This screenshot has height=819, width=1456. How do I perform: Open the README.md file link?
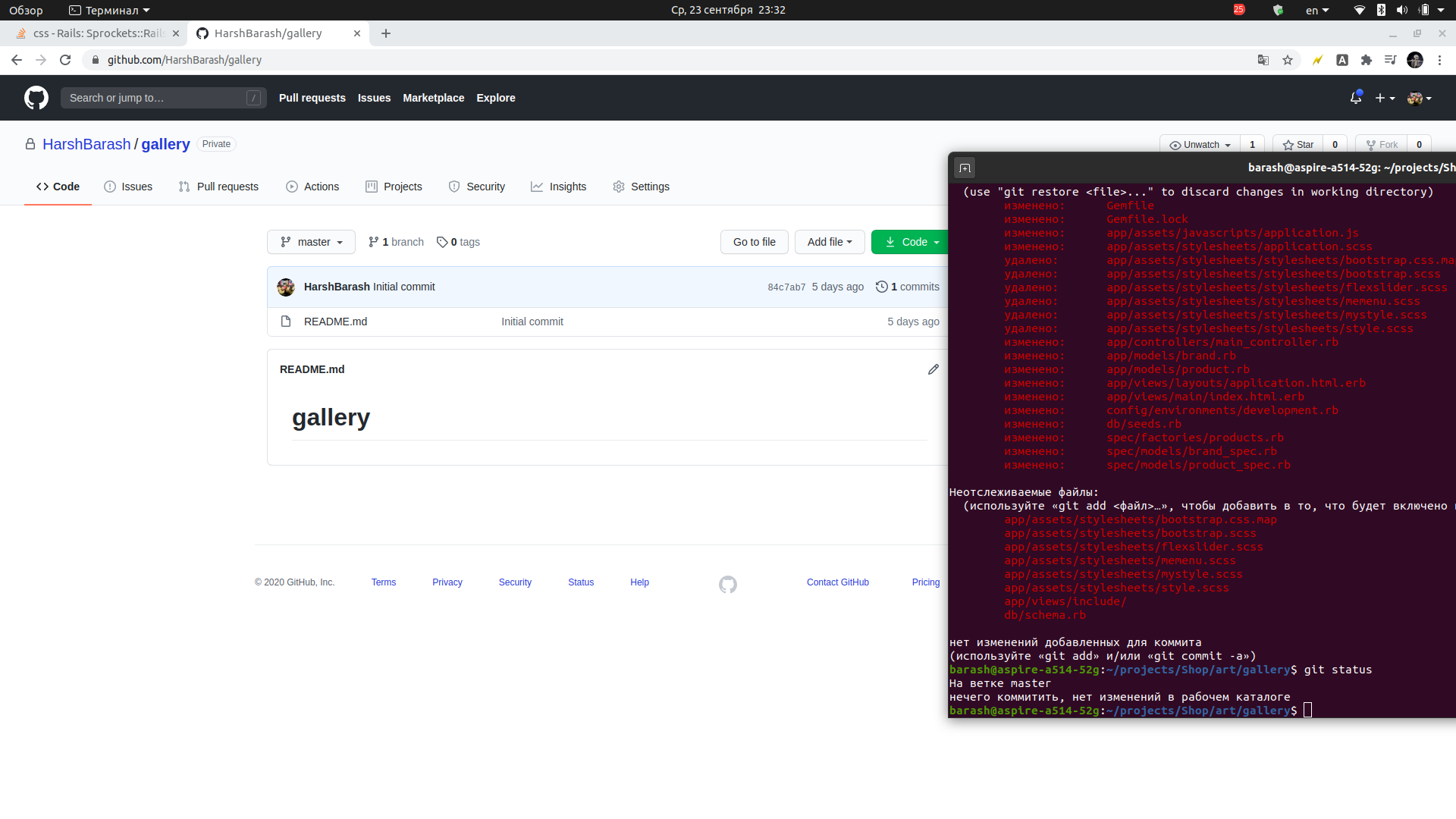pos(335,322)
